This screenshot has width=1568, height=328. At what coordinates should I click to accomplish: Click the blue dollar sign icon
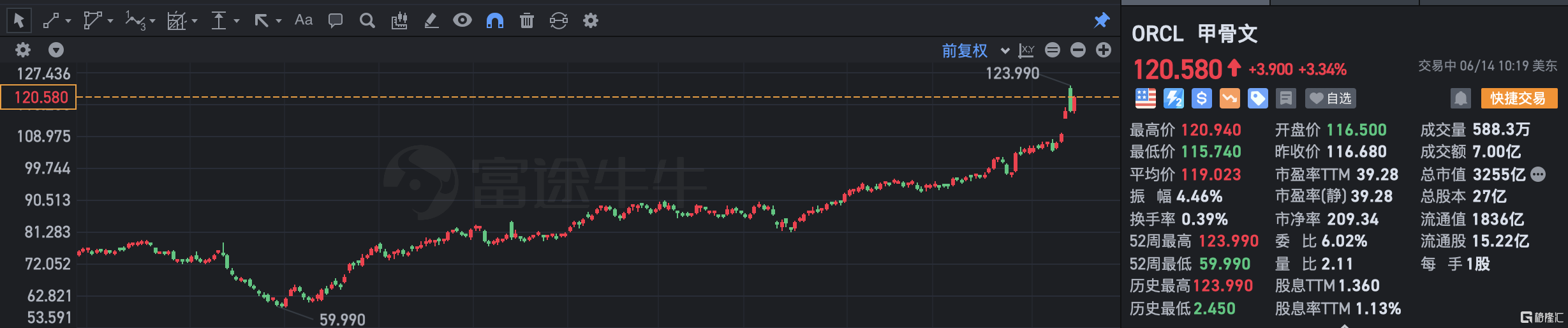point(1202,98)
